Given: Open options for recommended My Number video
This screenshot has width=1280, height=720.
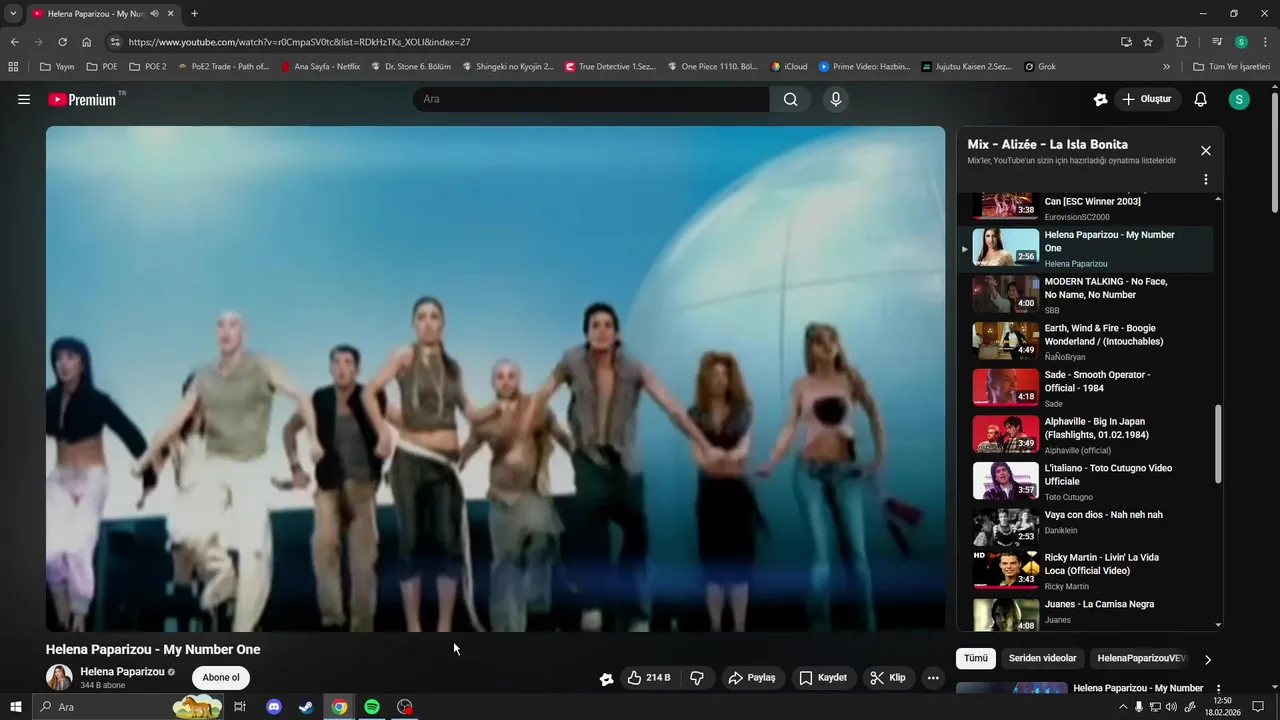Looking at the screenshot, I should pos(1218,689).
